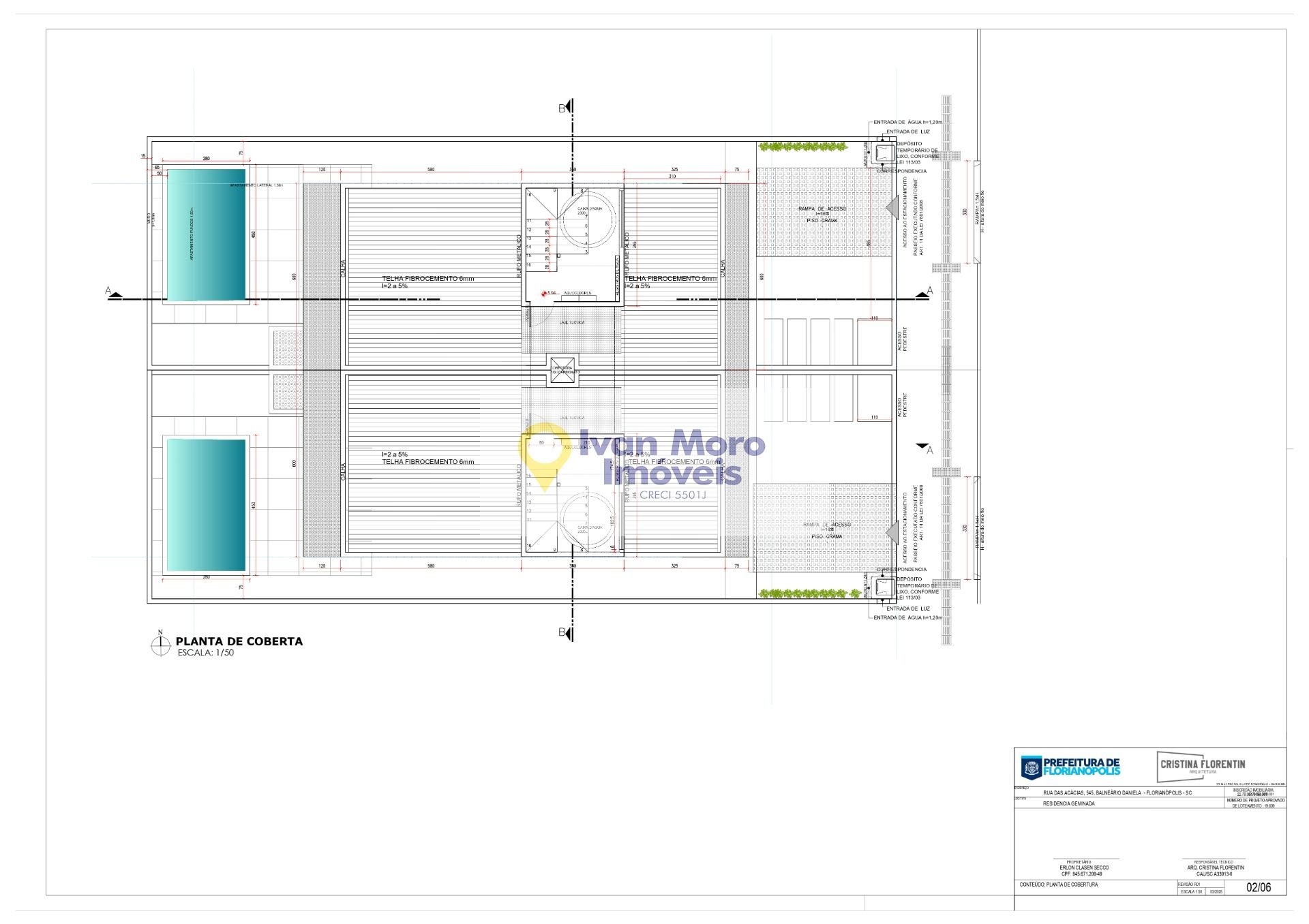Click lower-left 'TELHA FIBROCEMENTO 6mm' roof label
Viewport: 1309px width, 924px height.
click(427, 462)
